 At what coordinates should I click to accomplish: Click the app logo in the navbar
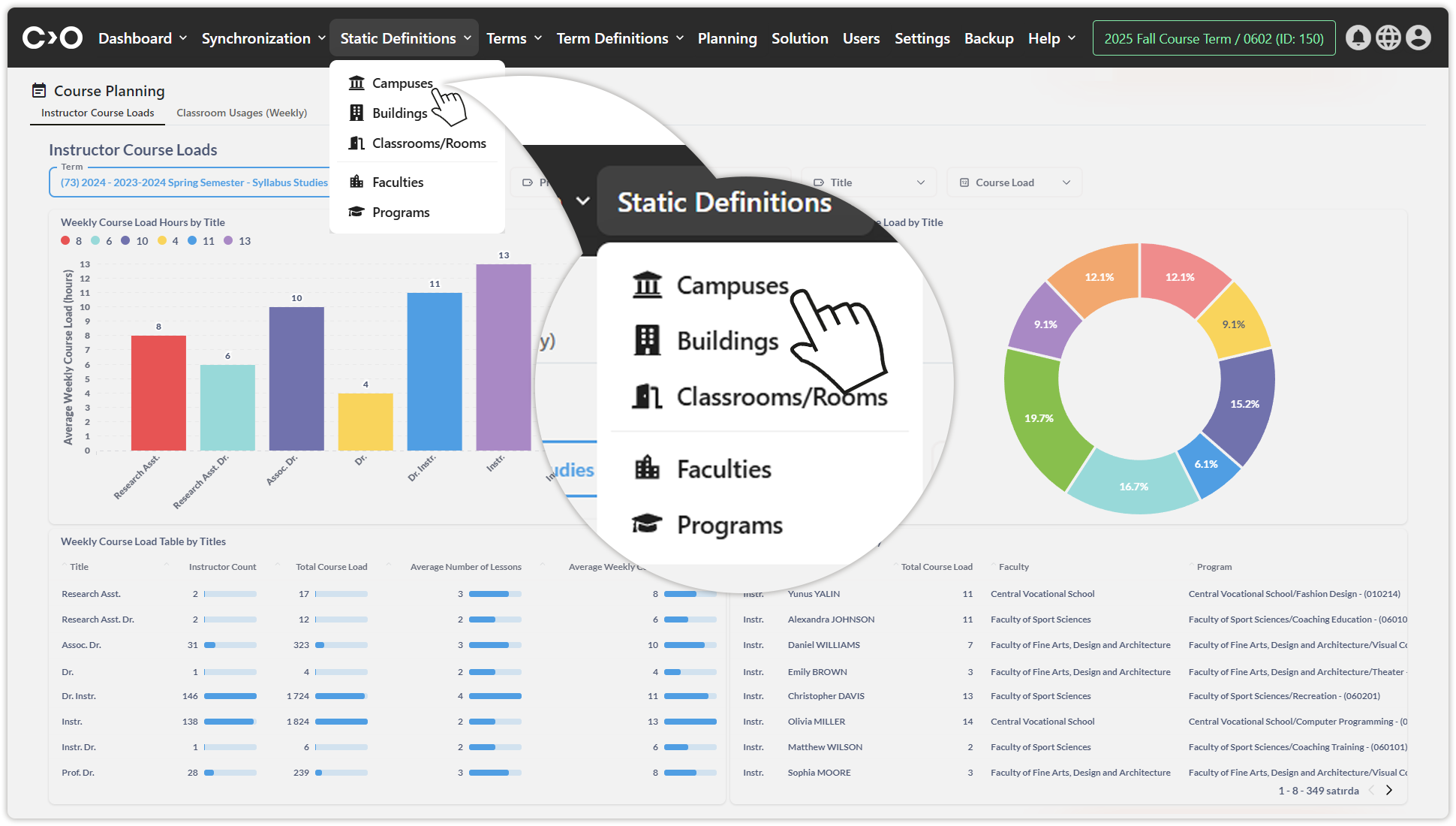tap(52, 38)
